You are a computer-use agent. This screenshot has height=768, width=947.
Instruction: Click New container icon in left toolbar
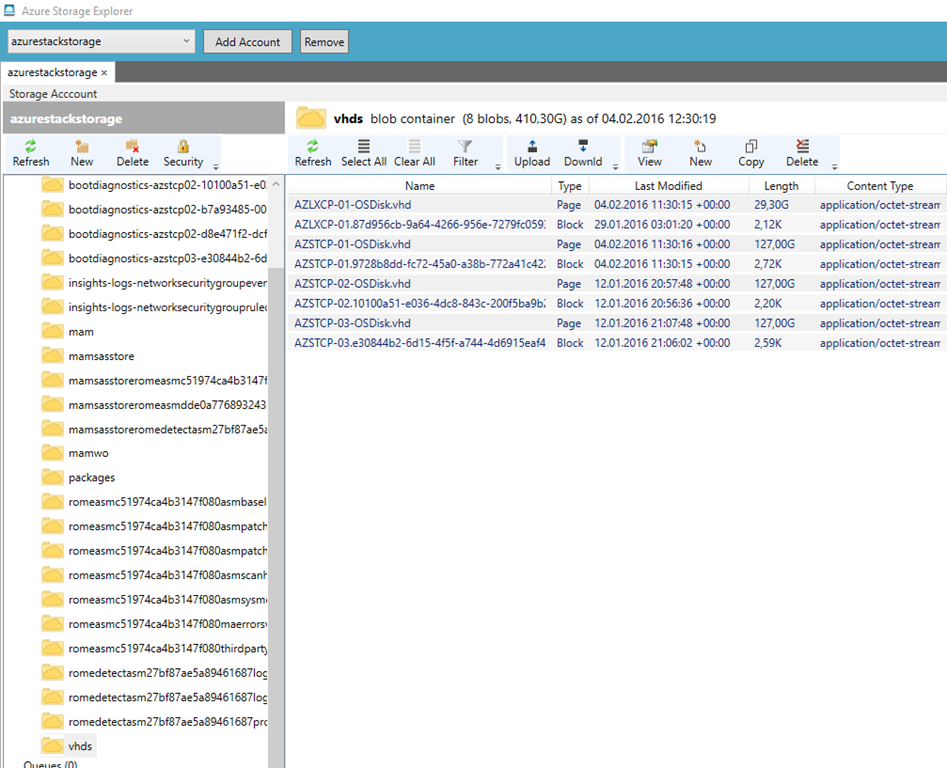pos(82,146)
